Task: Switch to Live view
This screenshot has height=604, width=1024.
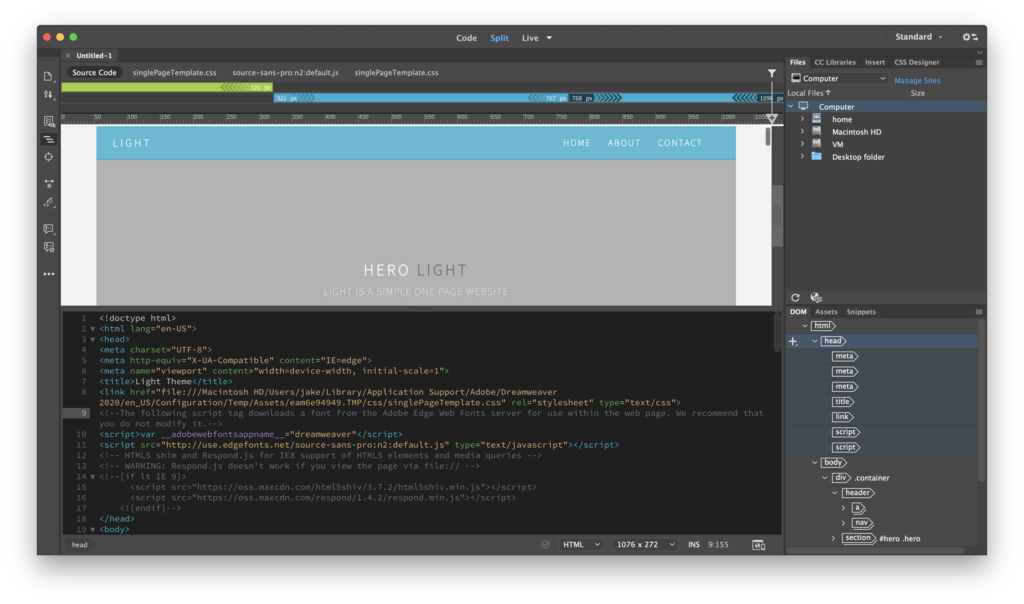Action: [530, 38]
